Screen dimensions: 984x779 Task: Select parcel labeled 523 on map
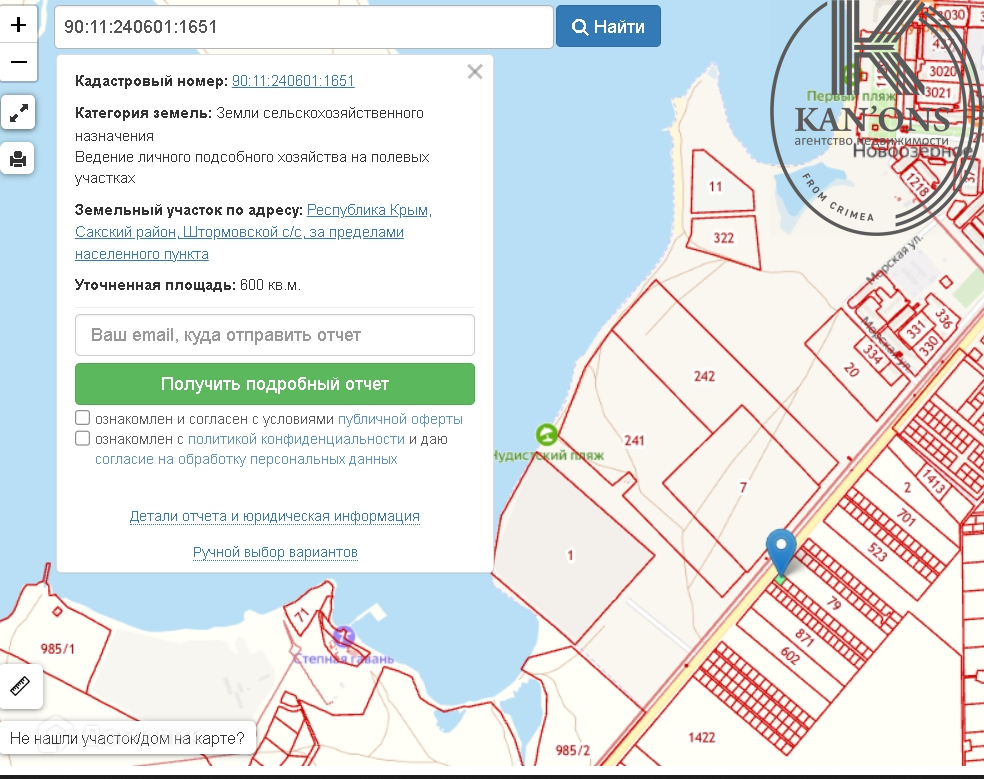[x=877, y=552]
